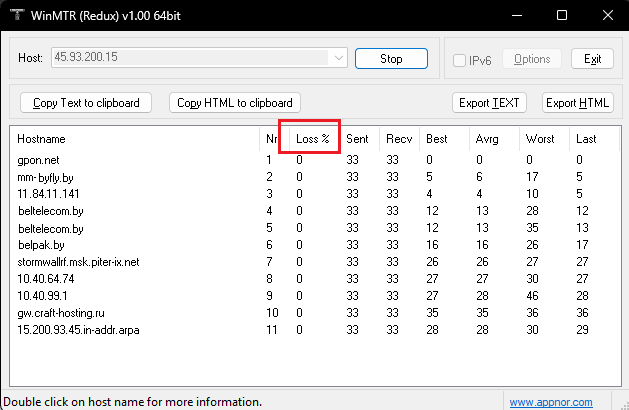Click the Loss % column header
Image resolution: width=629 pixels, height=410 pixels.
[x=312, y=139]
